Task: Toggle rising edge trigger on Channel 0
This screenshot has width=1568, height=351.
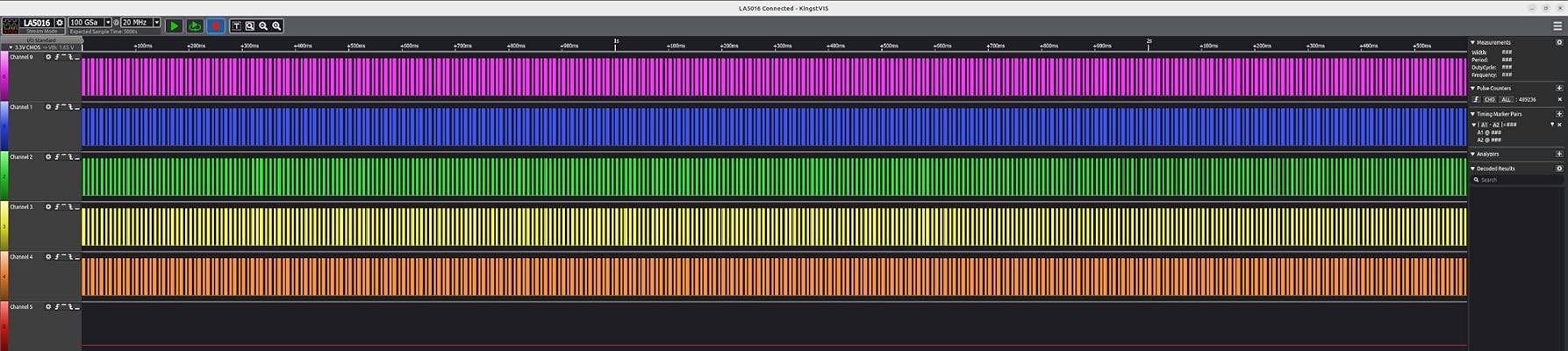Action: click(57, 57)
